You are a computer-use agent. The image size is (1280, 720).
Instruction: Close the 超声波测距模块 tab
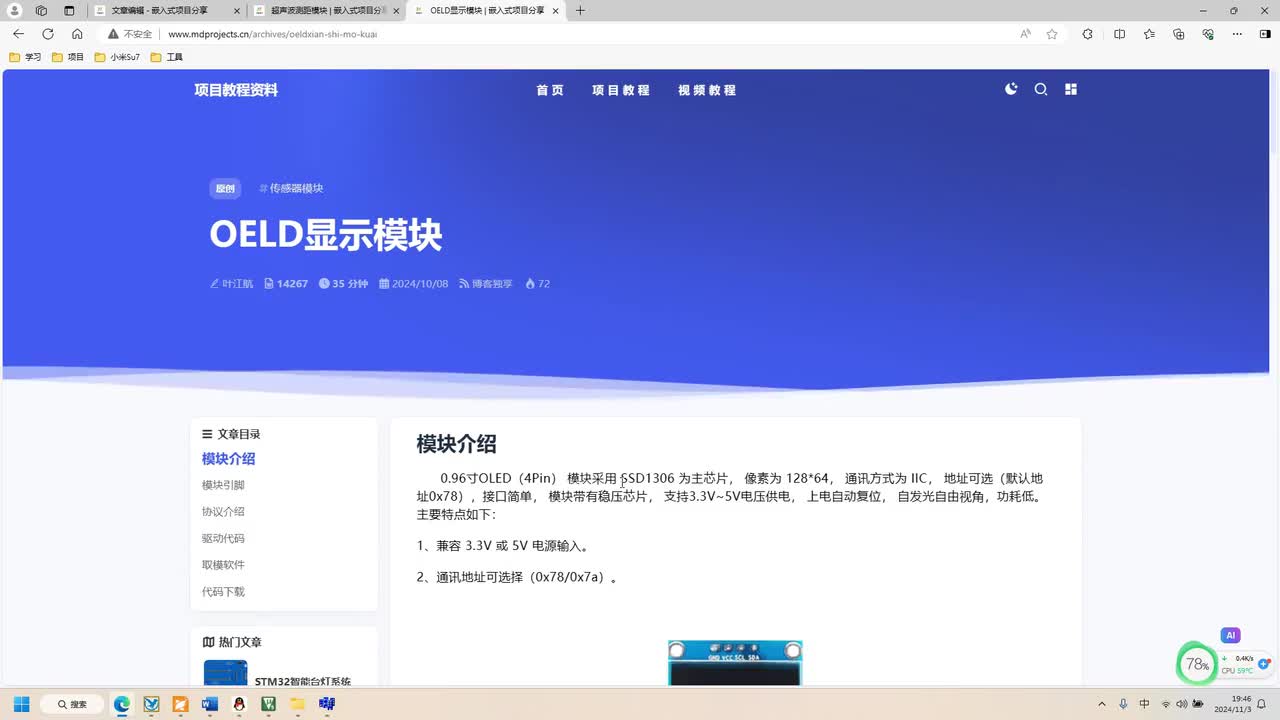(x=396, y=10)
